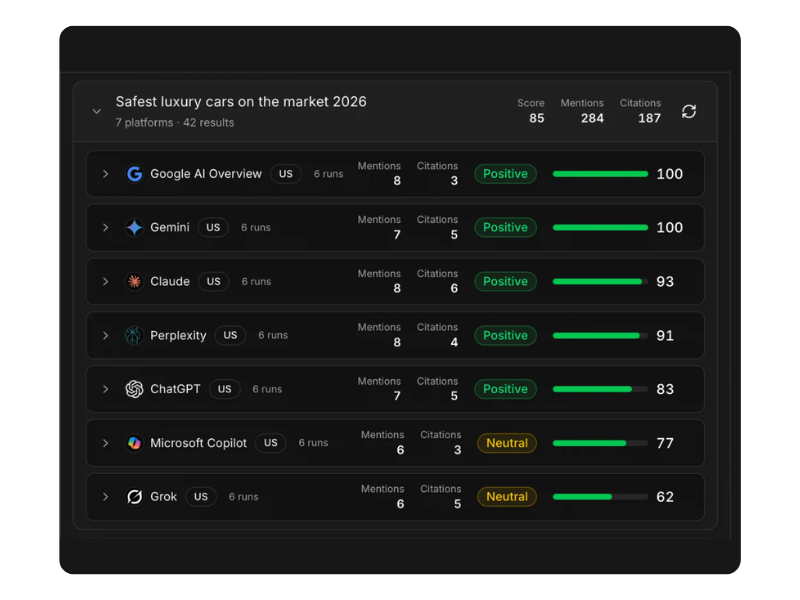Click the Google AI Overview logo icon

pos(134,174)
